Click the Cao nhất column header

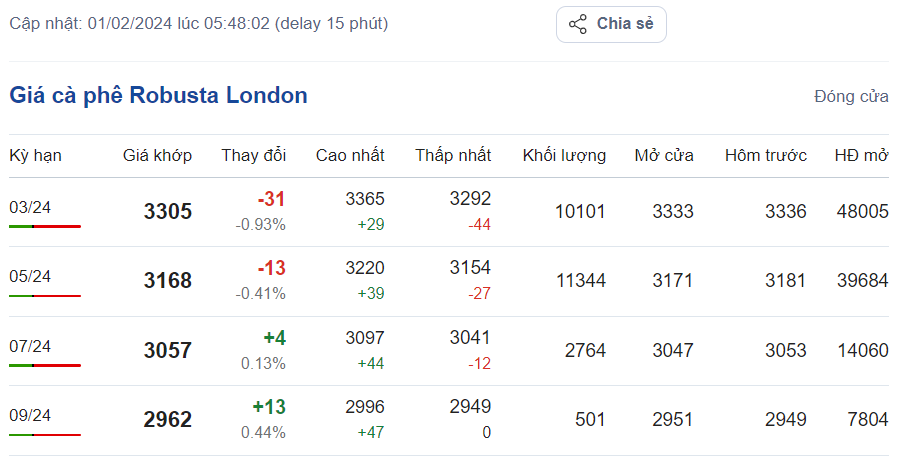coord(350,155)
